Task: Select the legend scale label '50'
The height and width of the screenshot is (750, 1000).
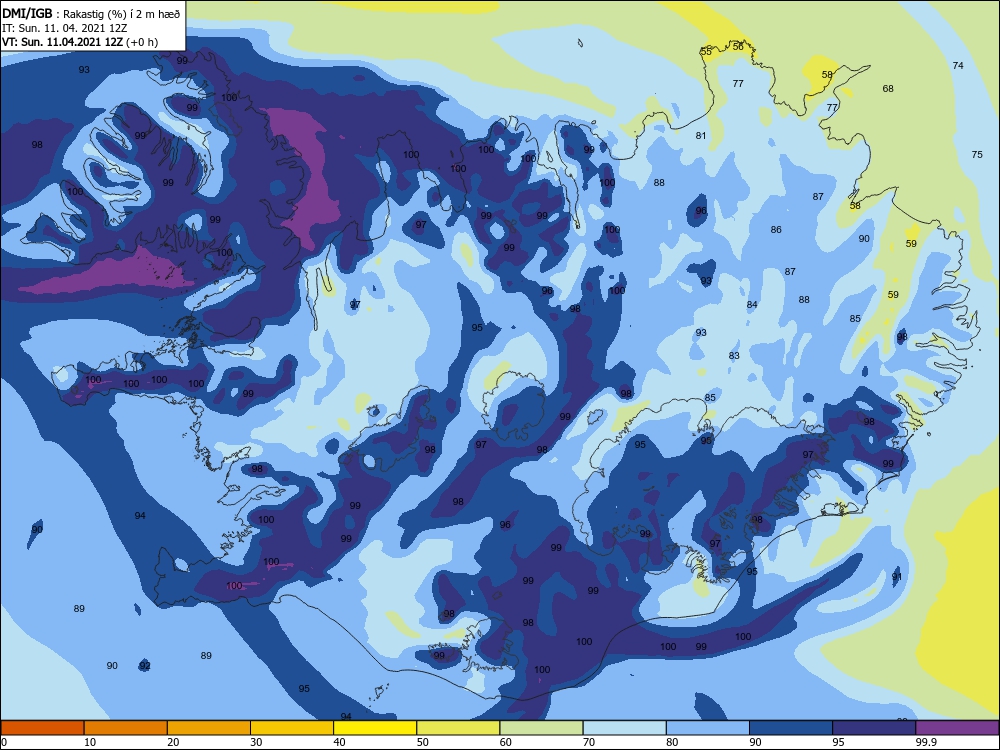Action: pos(423,742)
